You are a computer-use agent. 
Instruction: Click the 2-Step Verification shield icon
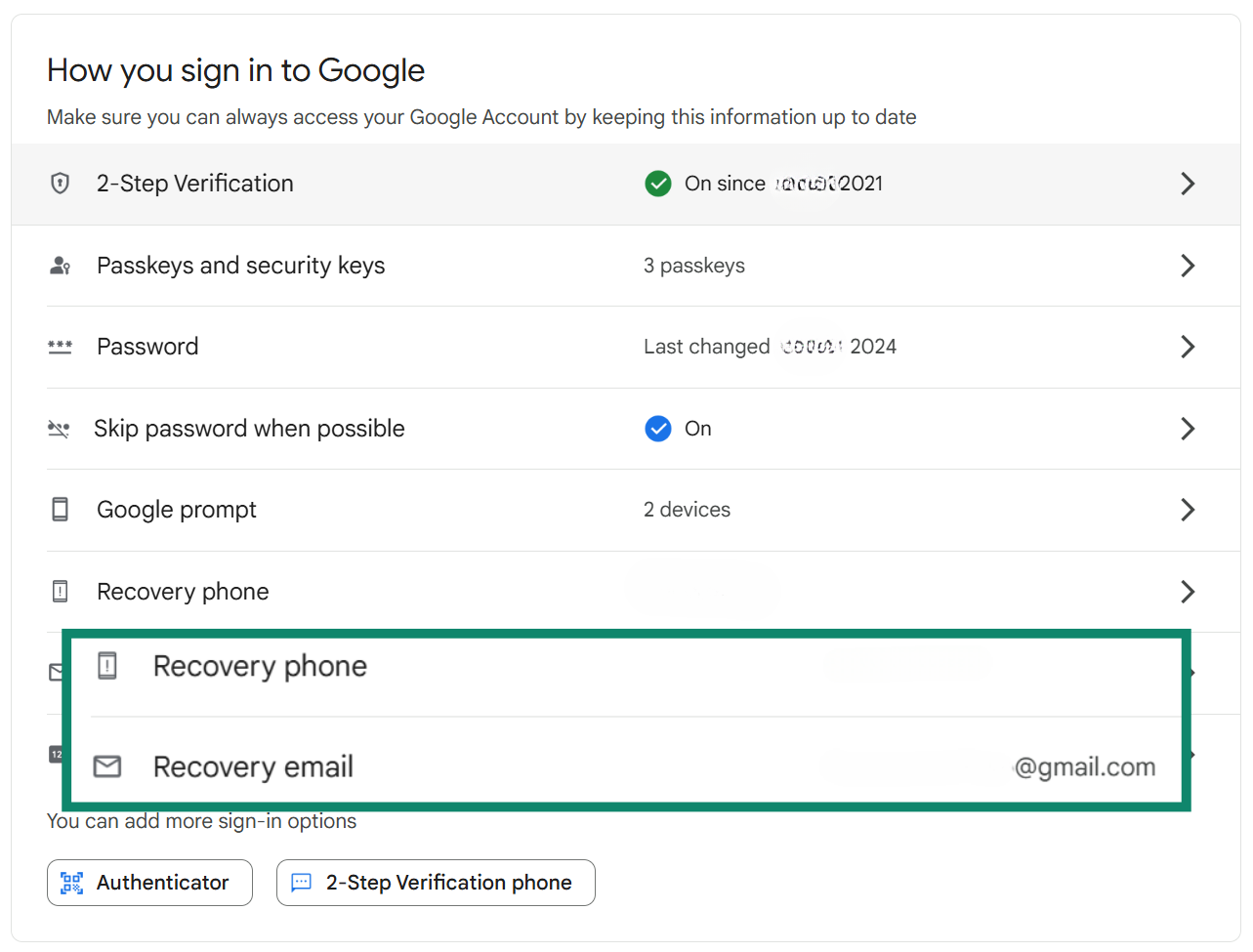click(x=60, y=184)
